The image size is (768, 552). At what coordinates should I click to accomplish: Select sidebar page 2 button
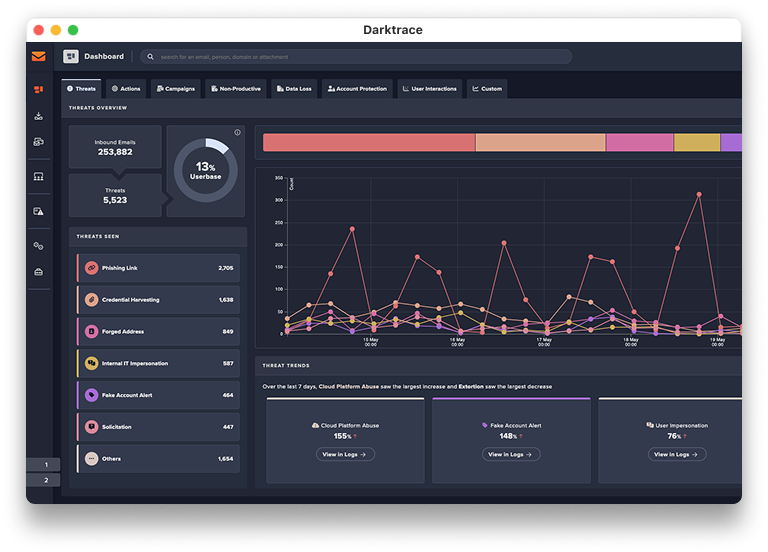(x=44, y=480)
